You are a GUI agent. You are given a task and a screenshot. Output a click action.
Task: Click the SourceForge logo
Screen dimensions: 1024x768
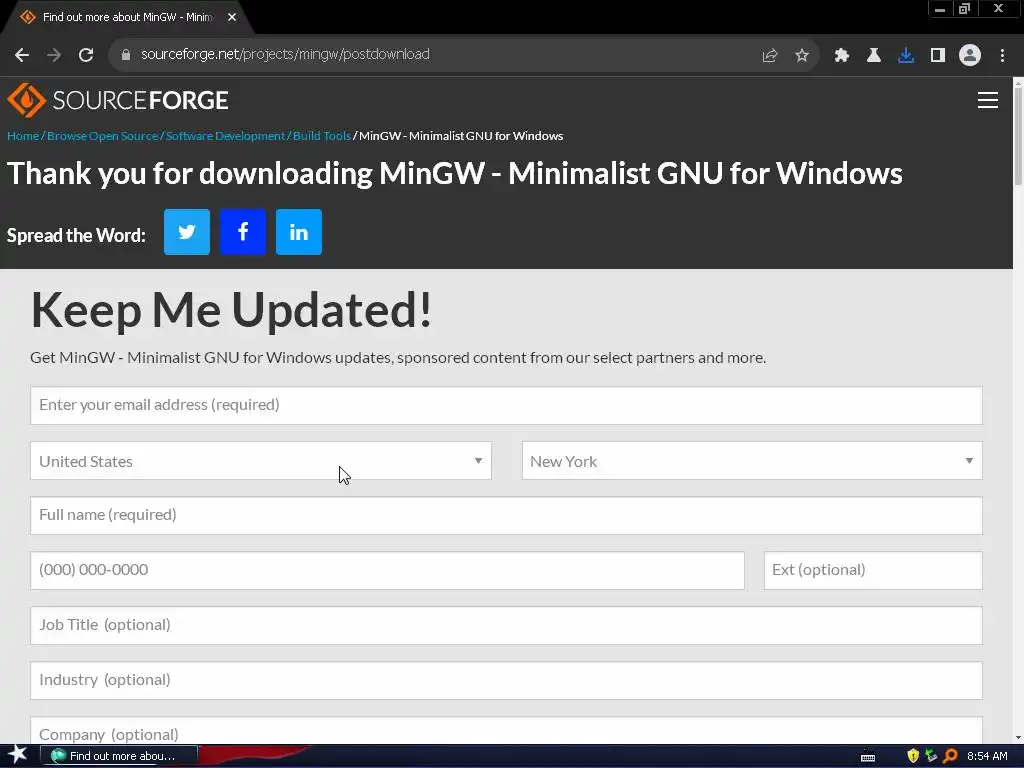coord(118,100)
